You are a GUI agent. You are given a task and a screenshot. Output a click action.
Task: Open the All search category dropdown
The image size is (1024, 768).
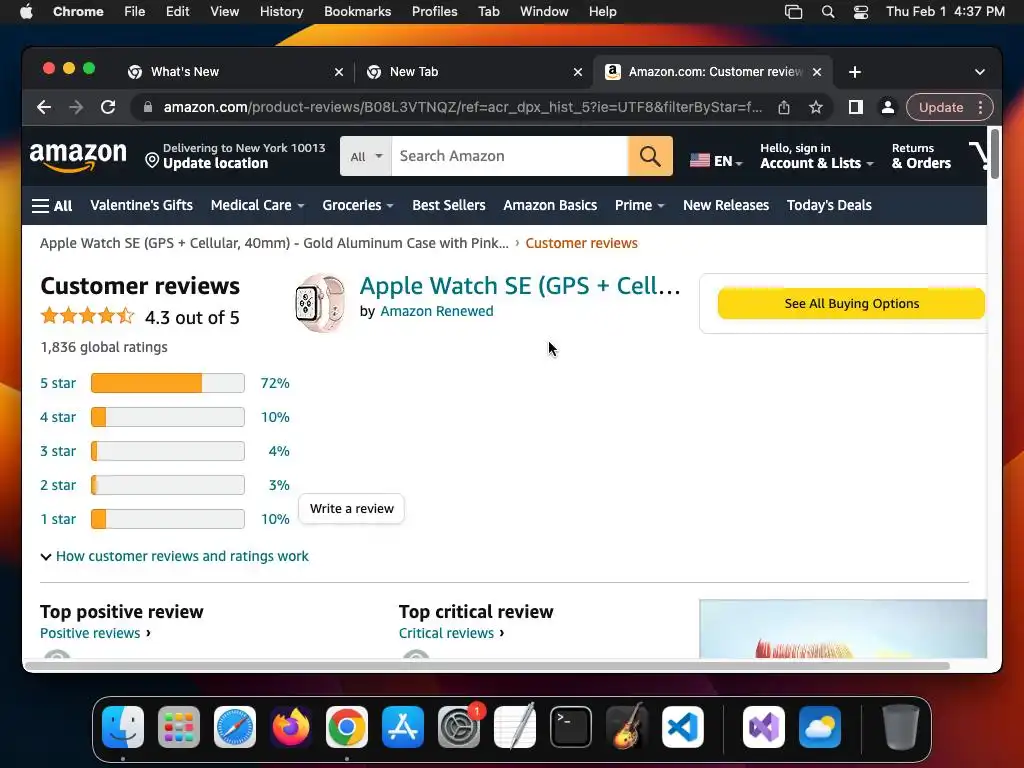point(366,156)
